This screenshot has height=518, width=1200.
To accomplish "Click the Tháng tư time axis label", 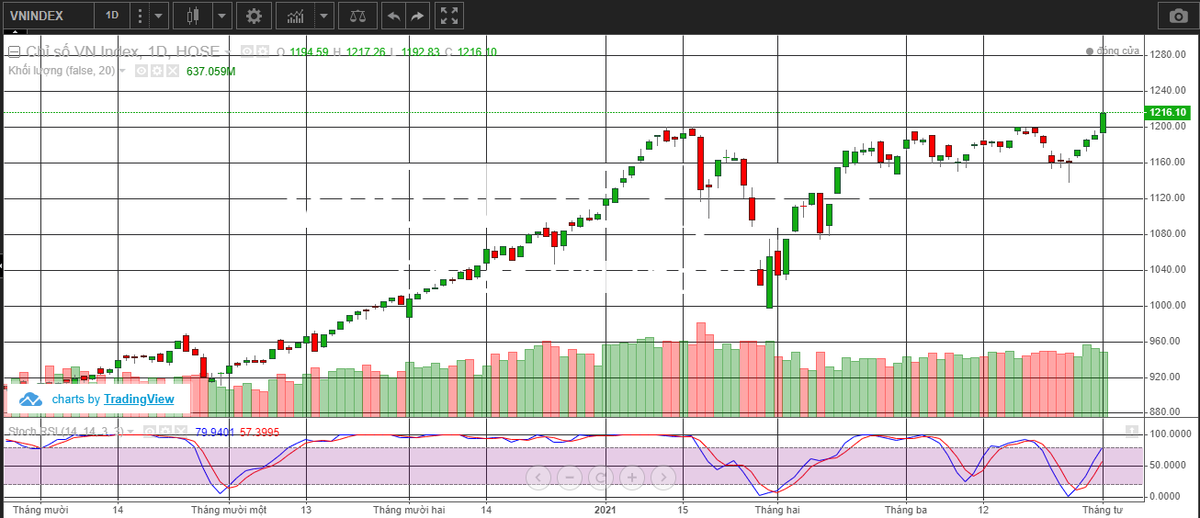I will pyautogui.click(x=1103, y=509).
